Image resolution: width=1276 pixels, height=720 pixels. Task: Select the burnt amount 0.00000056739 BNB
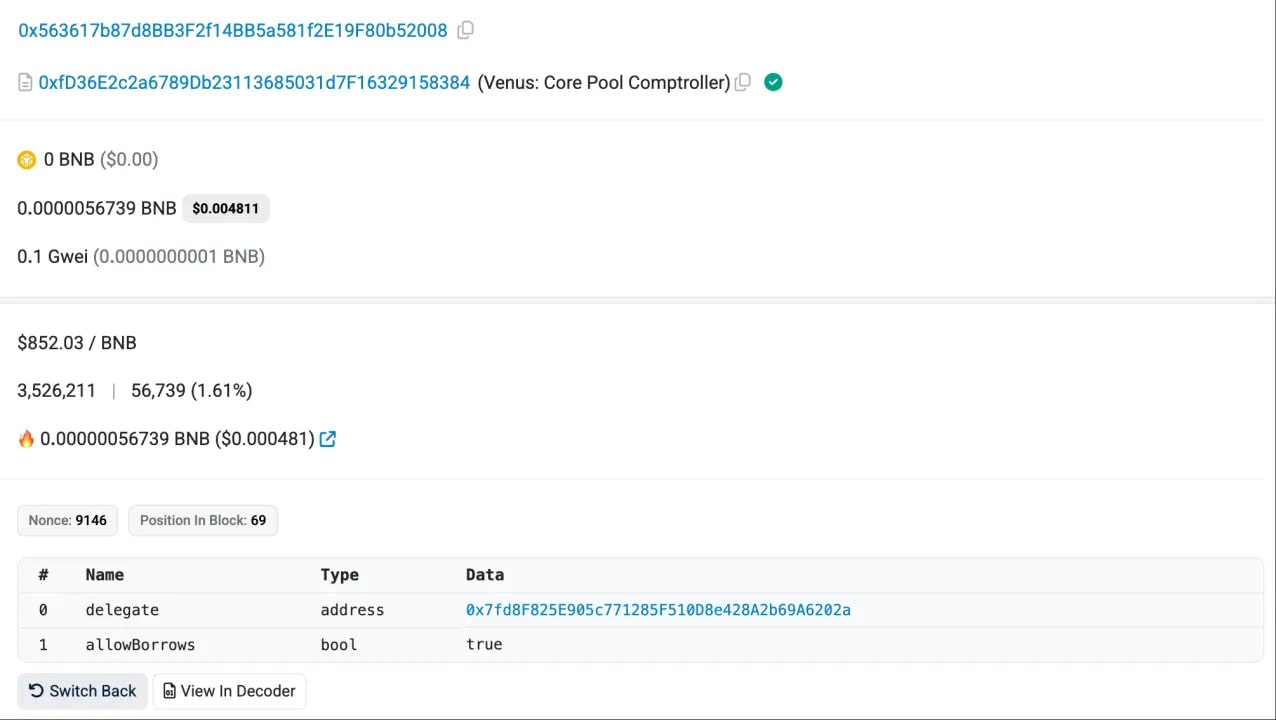tap(125, 439)
